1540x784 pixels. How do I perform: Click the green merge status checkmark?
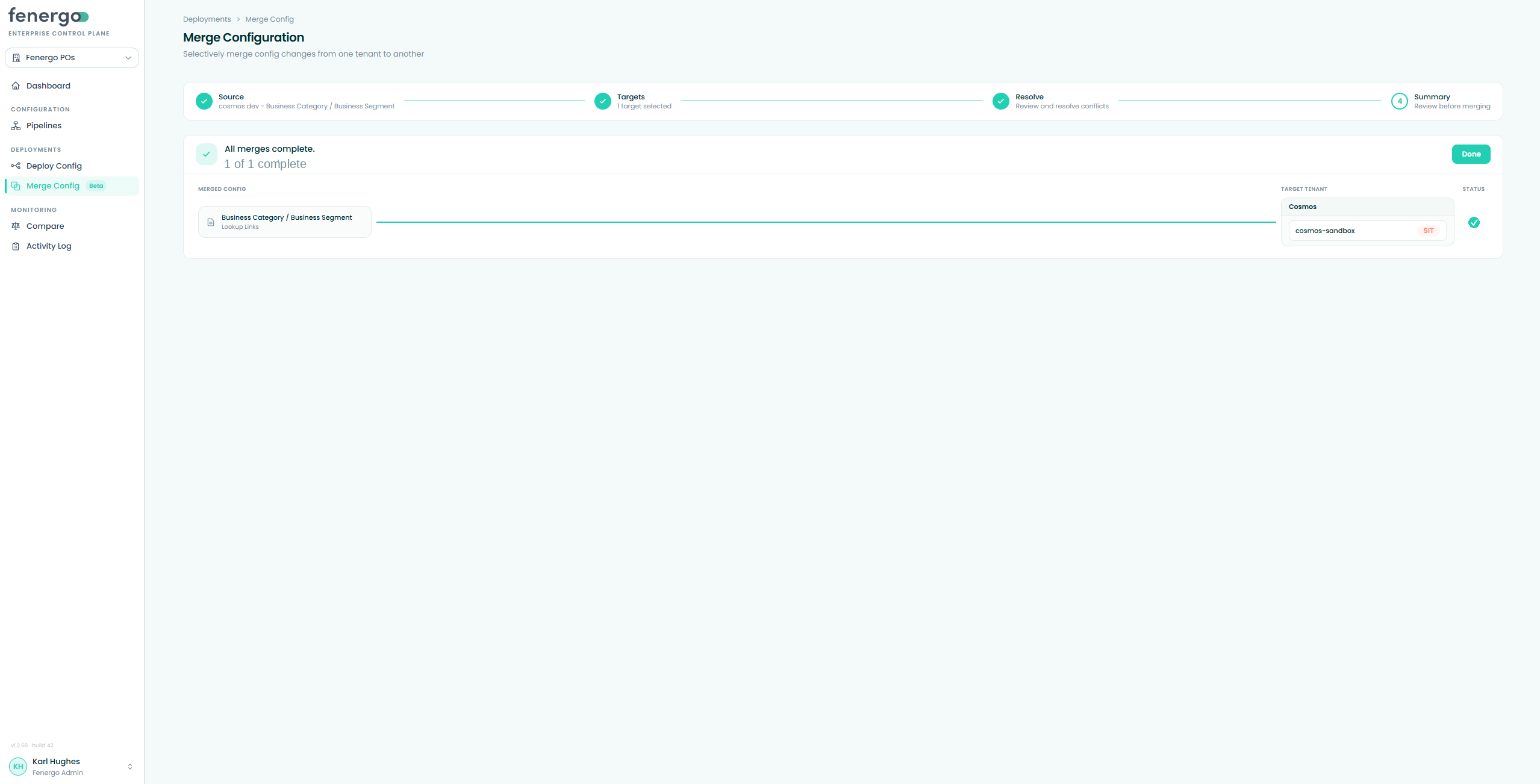click(1474, 223)
